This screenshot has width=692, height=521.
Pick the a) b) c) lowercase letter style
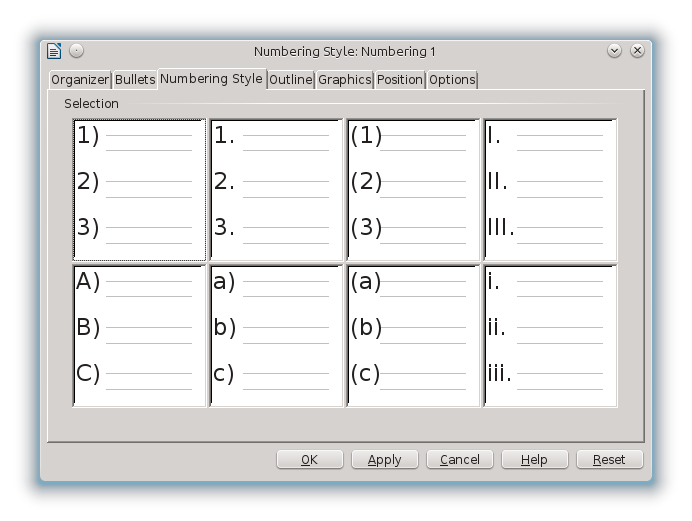[x=277, y=336]
